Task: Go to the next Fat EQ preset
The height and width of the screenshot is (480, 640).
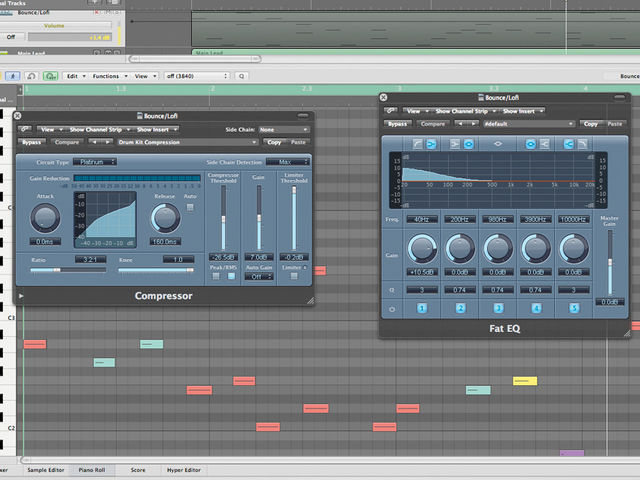Action: pyautogui.click(x=473, y=123)
